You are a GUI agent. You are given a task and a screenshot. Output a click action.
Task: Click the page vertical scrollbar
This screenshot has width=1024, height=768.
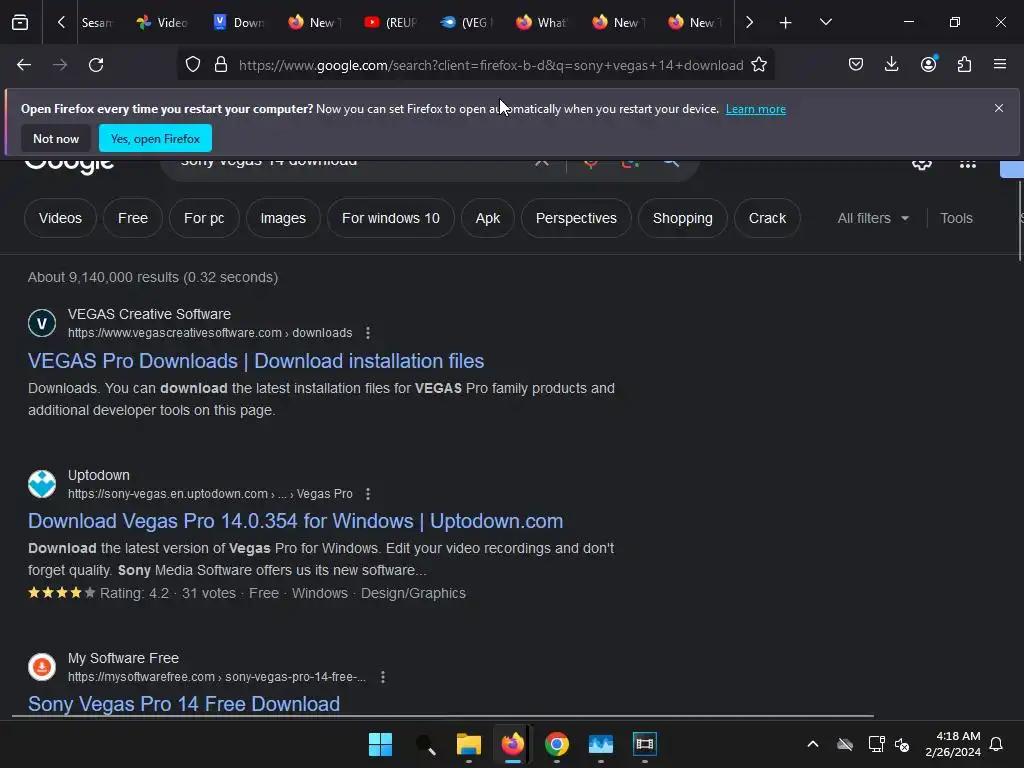click(x=1020, y=221)
